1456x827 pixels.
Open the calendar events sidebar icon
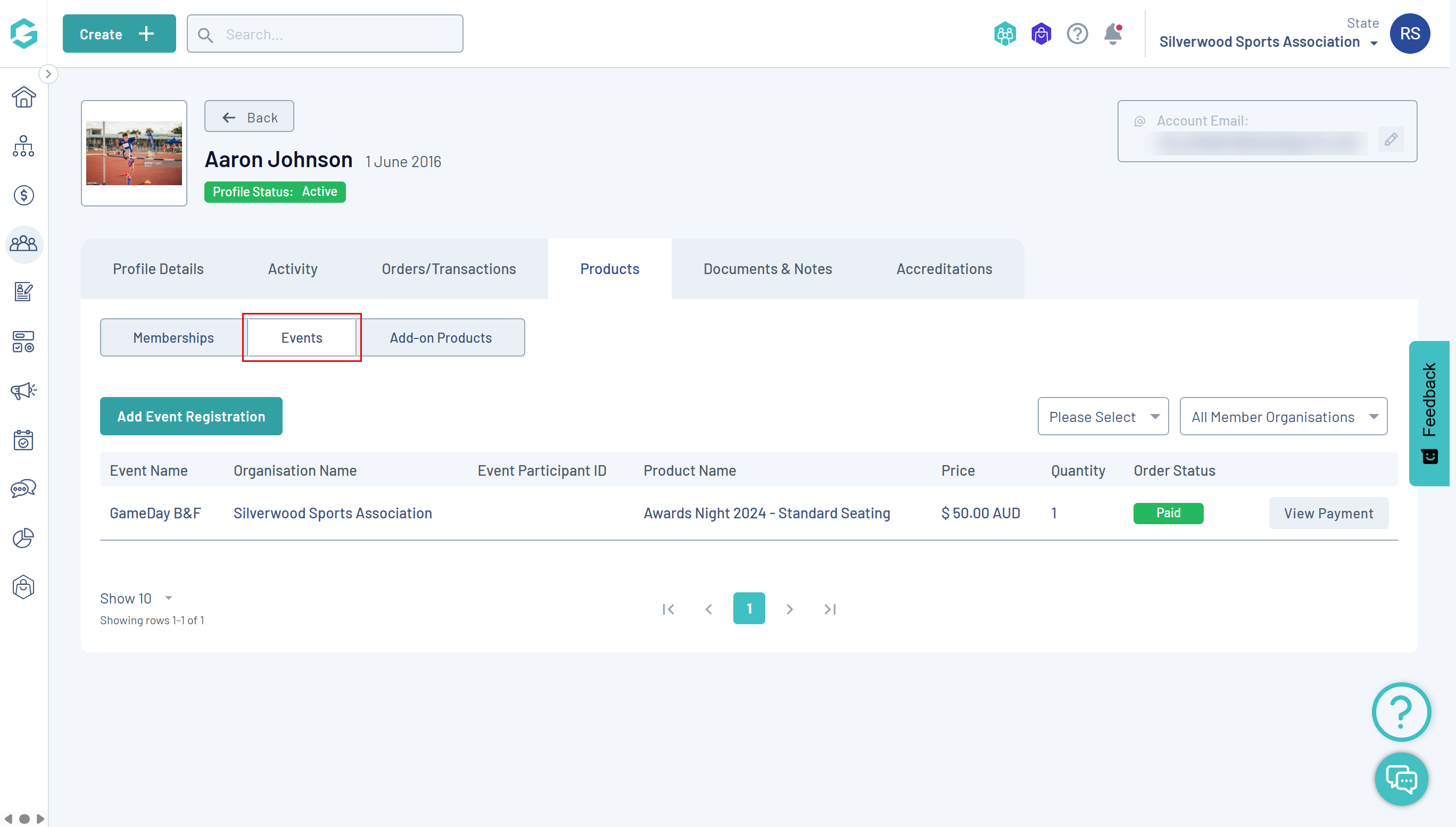coord(23,440)
